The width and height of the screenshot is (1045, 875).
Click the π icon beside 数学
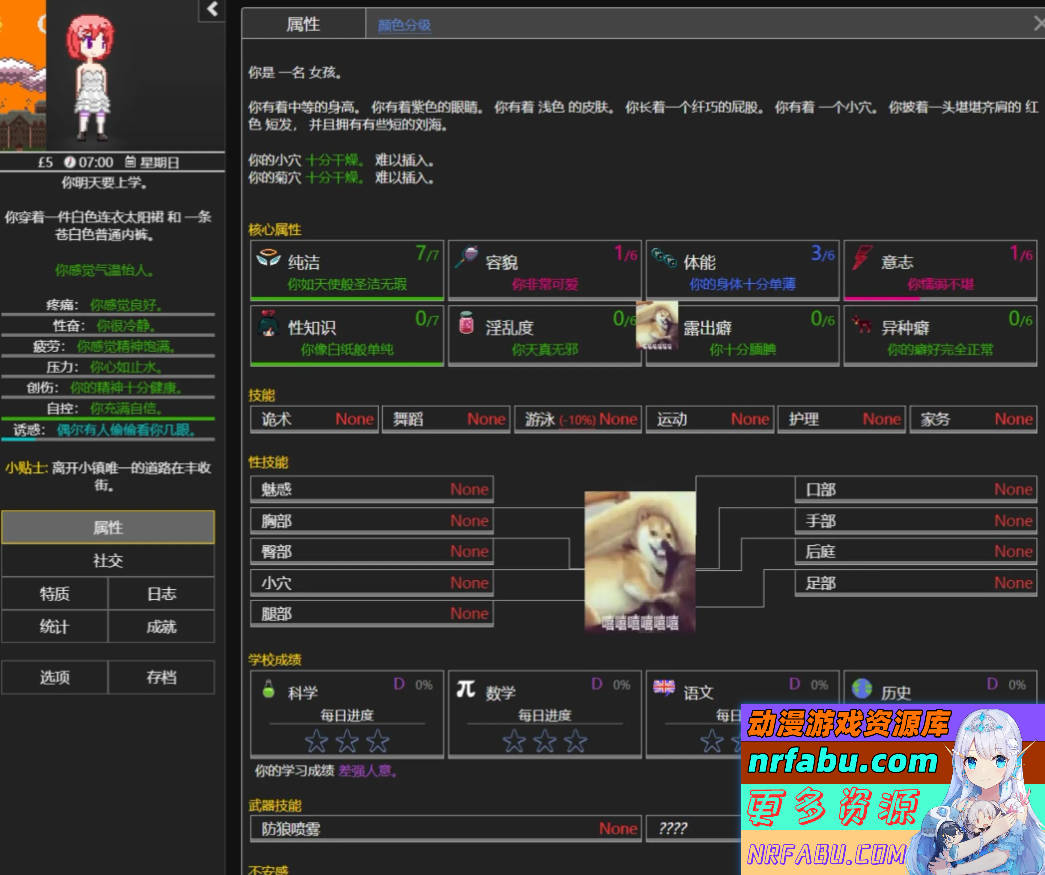pyautogui.click(x=466, y=685)
